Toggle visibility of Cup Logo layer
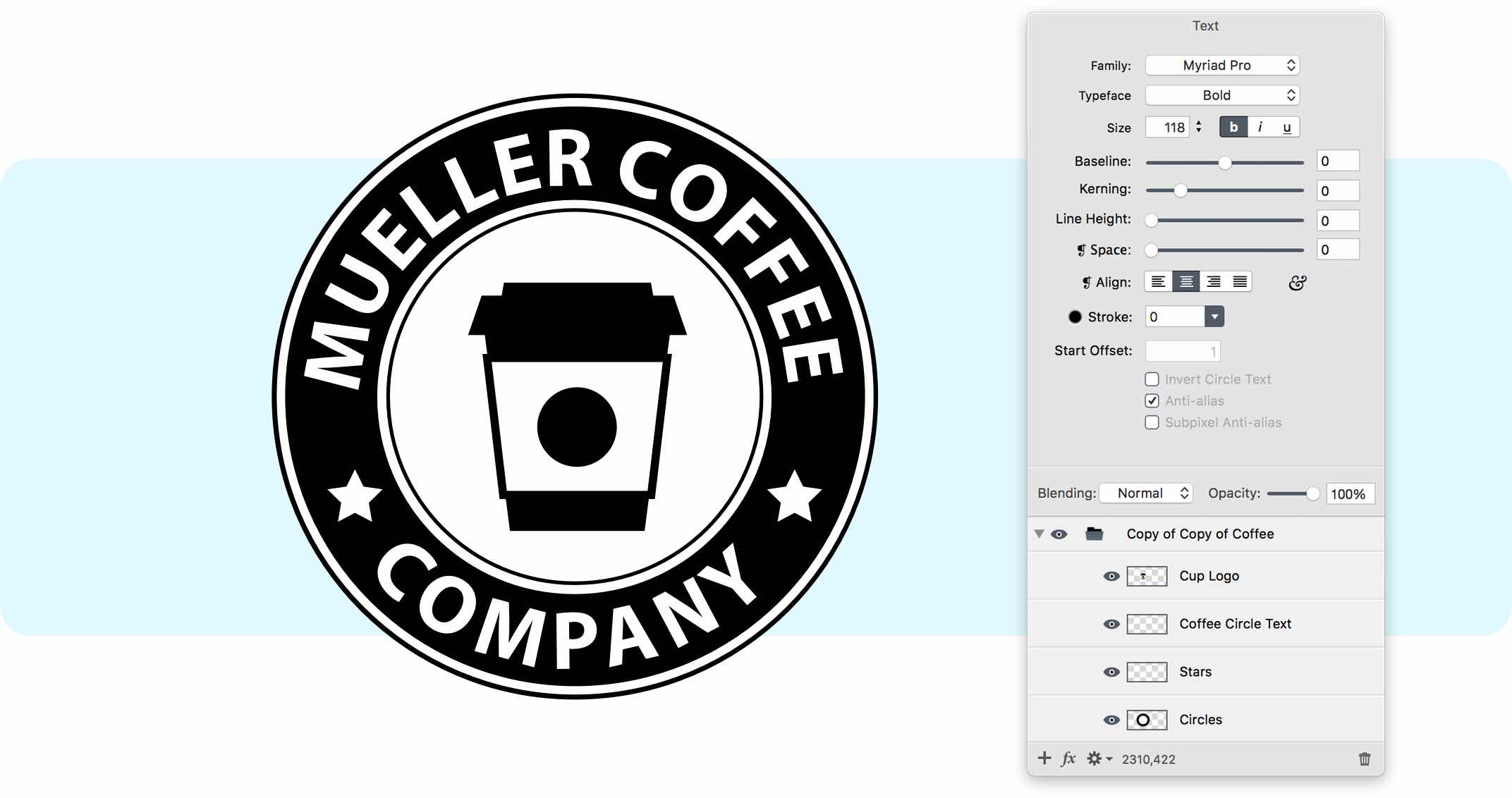1512x798 pixels. [x=1111, y=576]
